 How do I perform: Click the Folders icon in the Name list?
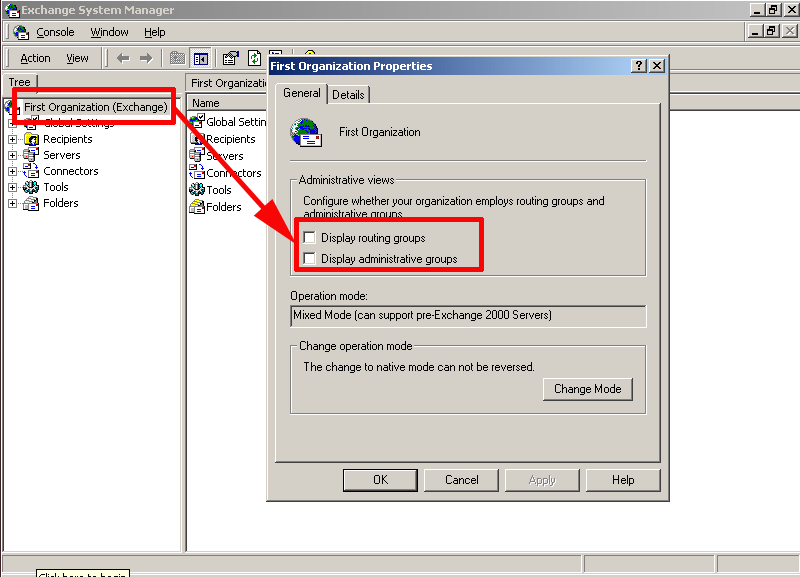197,207
